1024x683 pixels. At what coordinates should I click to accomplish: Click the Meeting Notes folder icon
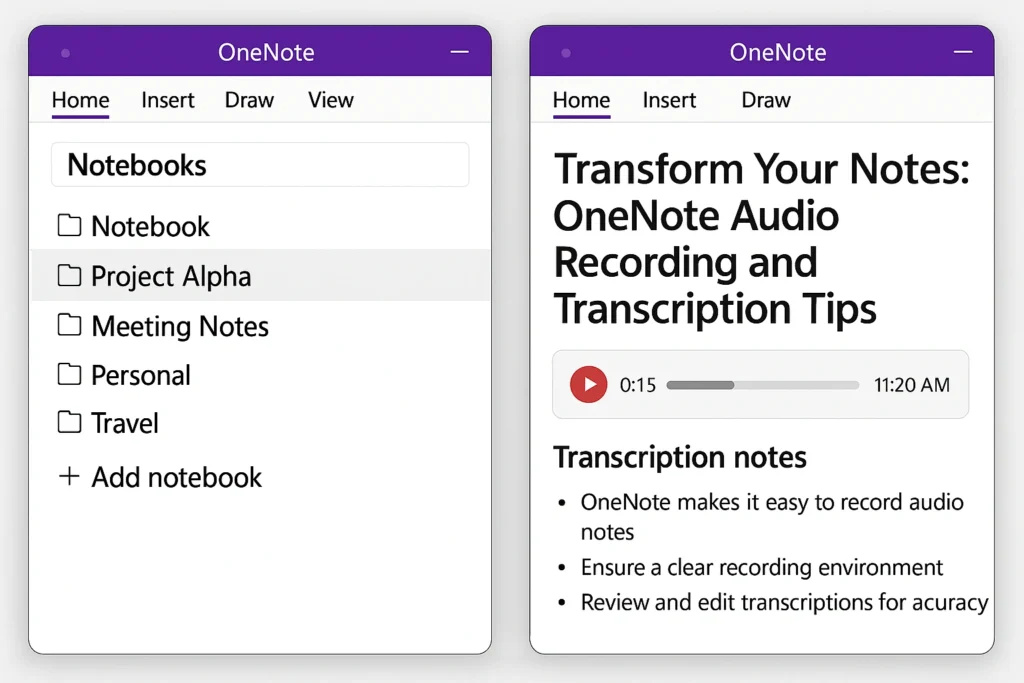coord(69,326)
